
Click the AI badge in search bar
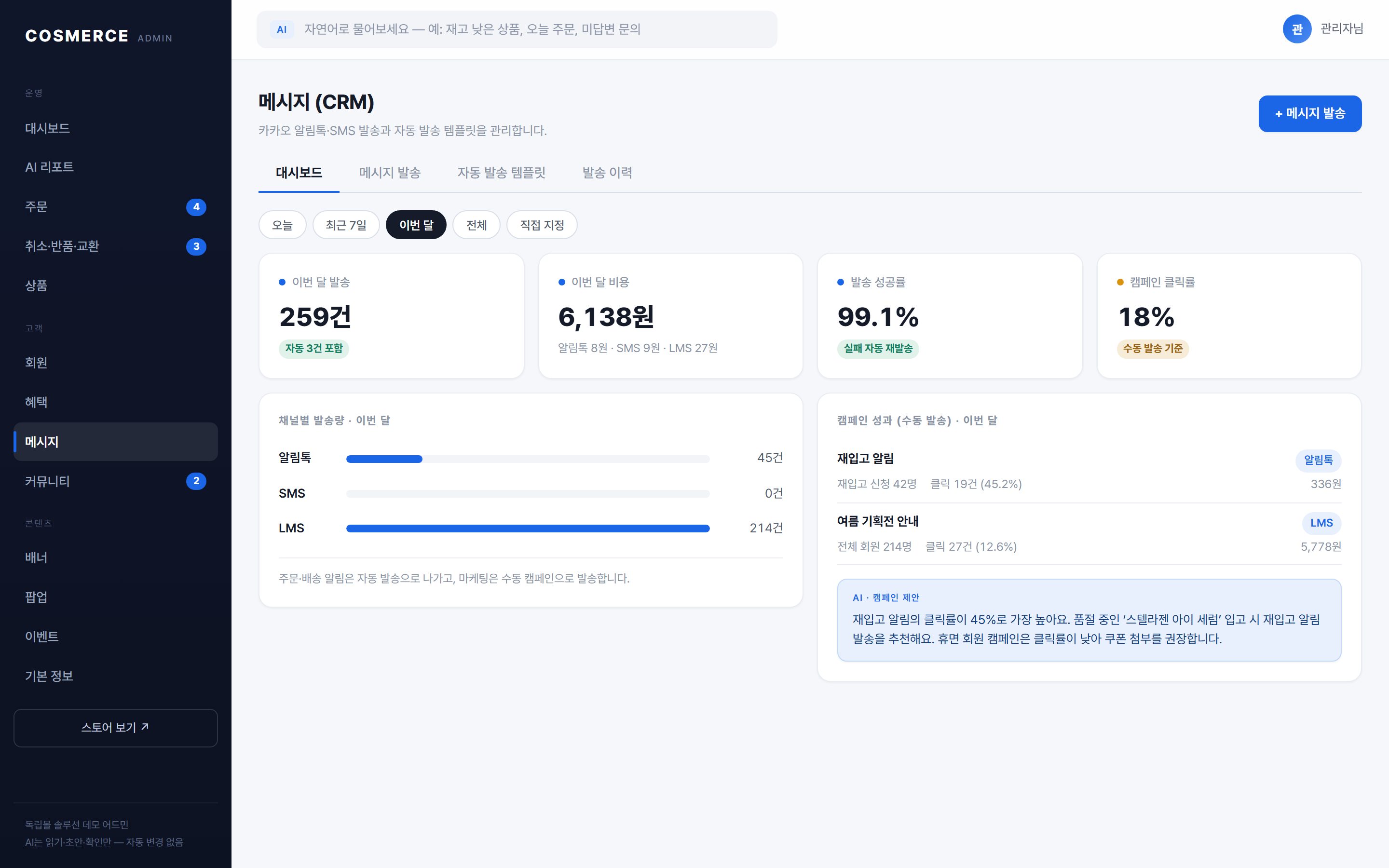click(x=281, y=29)
